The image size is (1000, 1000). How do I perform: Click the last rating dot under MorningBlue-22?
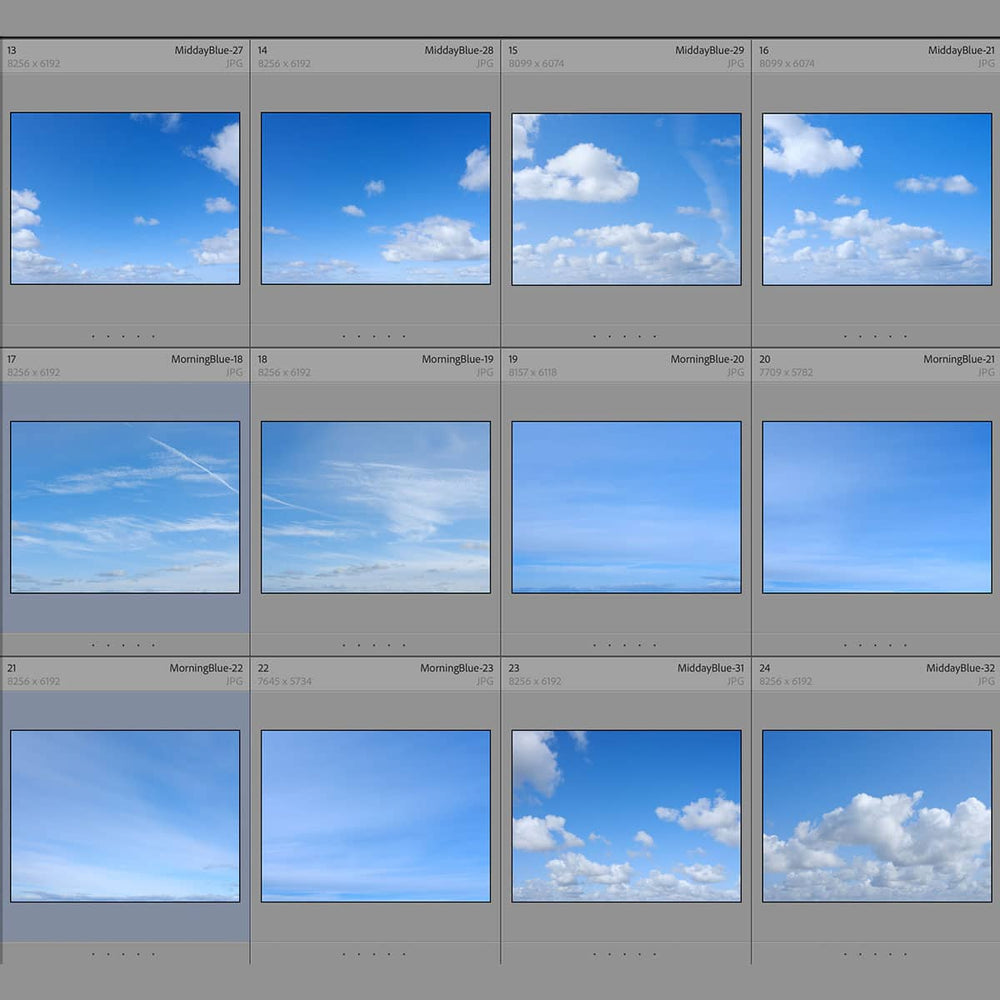pyautogui.click(x=153, y=954)
